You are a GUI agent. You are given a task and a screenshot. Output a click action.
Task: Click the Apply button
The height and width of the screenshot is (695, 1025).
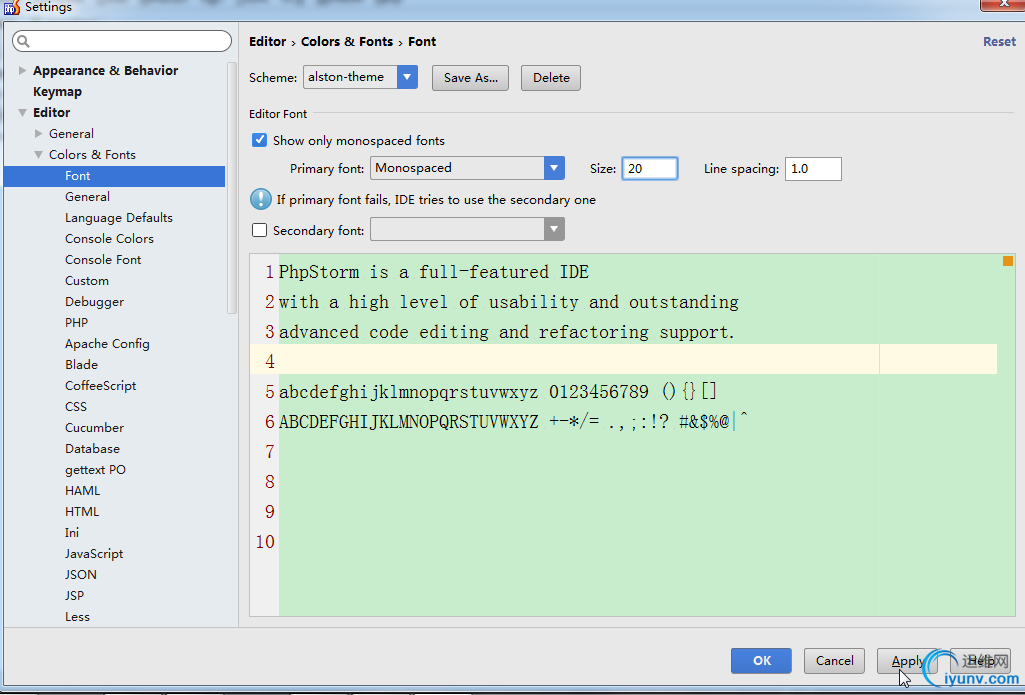(907, 660)
